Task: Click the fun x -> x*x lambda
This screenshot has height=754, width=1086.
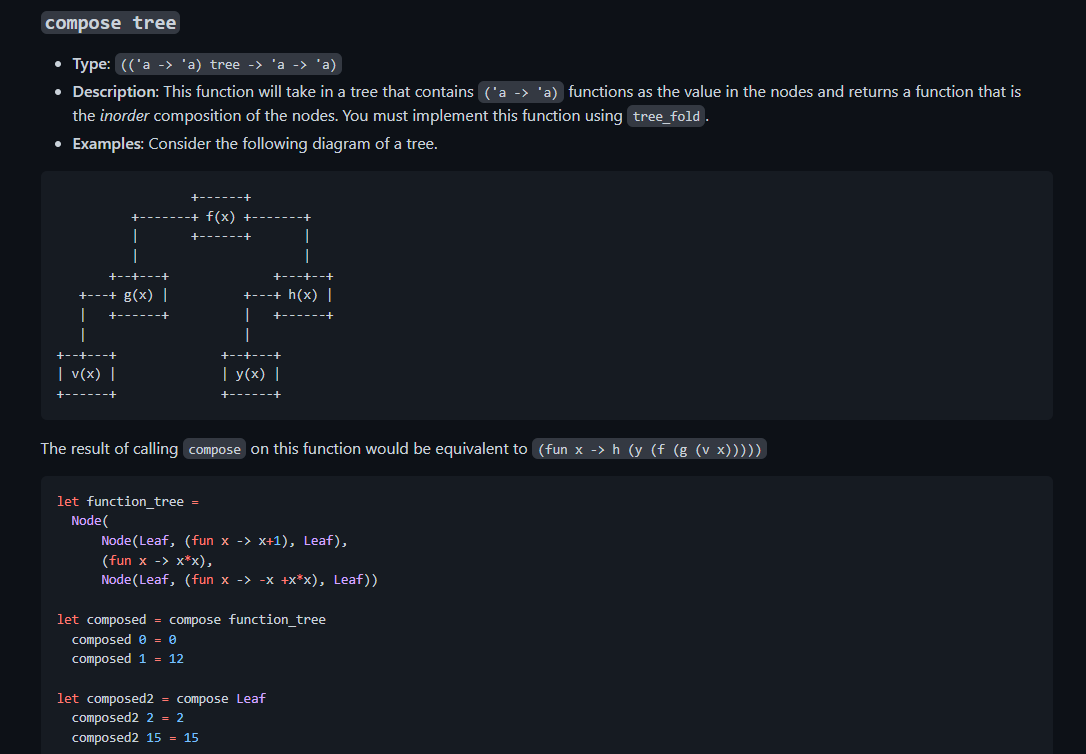Action: (x=156, y=559)
